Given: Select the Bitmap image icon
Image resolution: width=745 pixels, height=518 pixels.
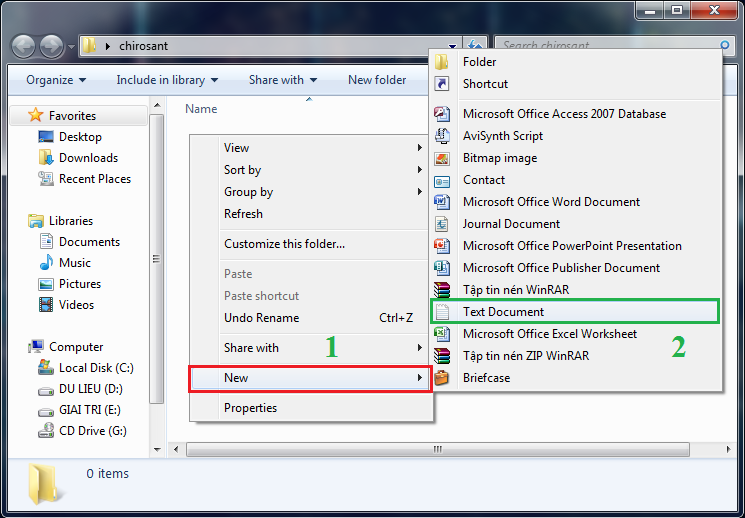Looking at the screenshot, I should (x=442, y=158).
